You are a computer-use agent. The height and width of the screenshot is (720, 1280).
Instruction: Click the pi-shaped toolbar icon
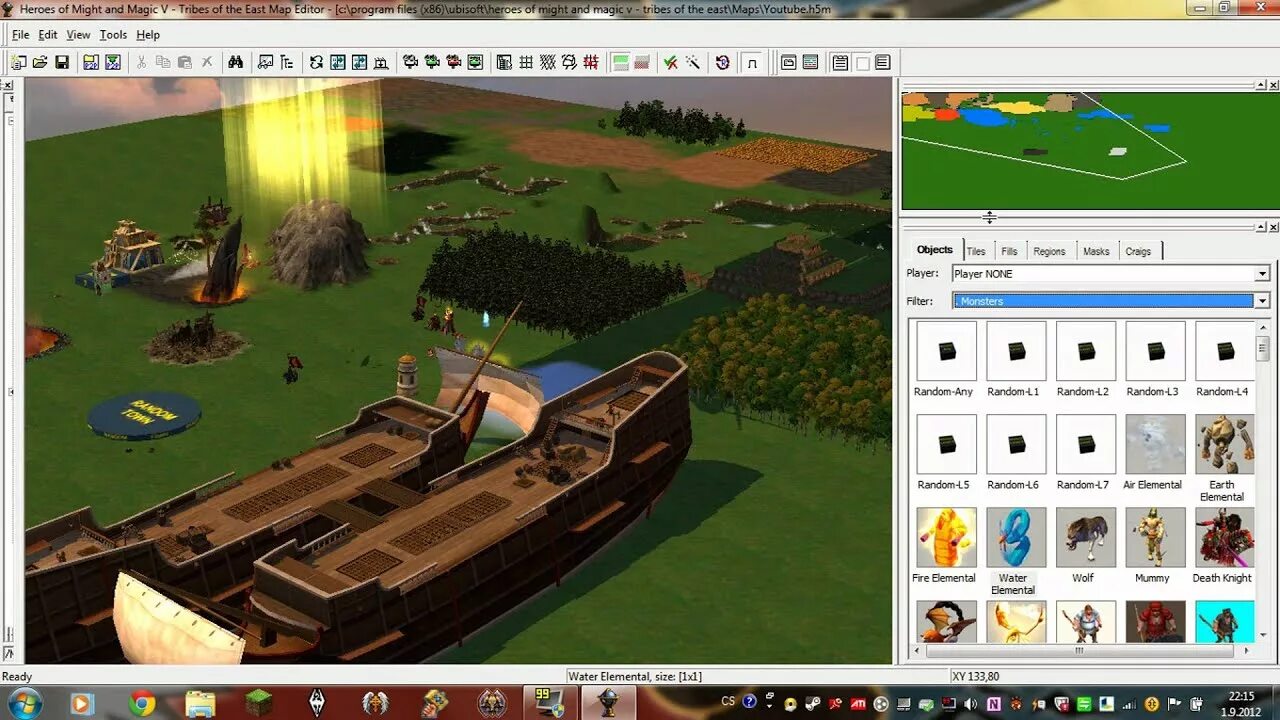tap(752, 62)
